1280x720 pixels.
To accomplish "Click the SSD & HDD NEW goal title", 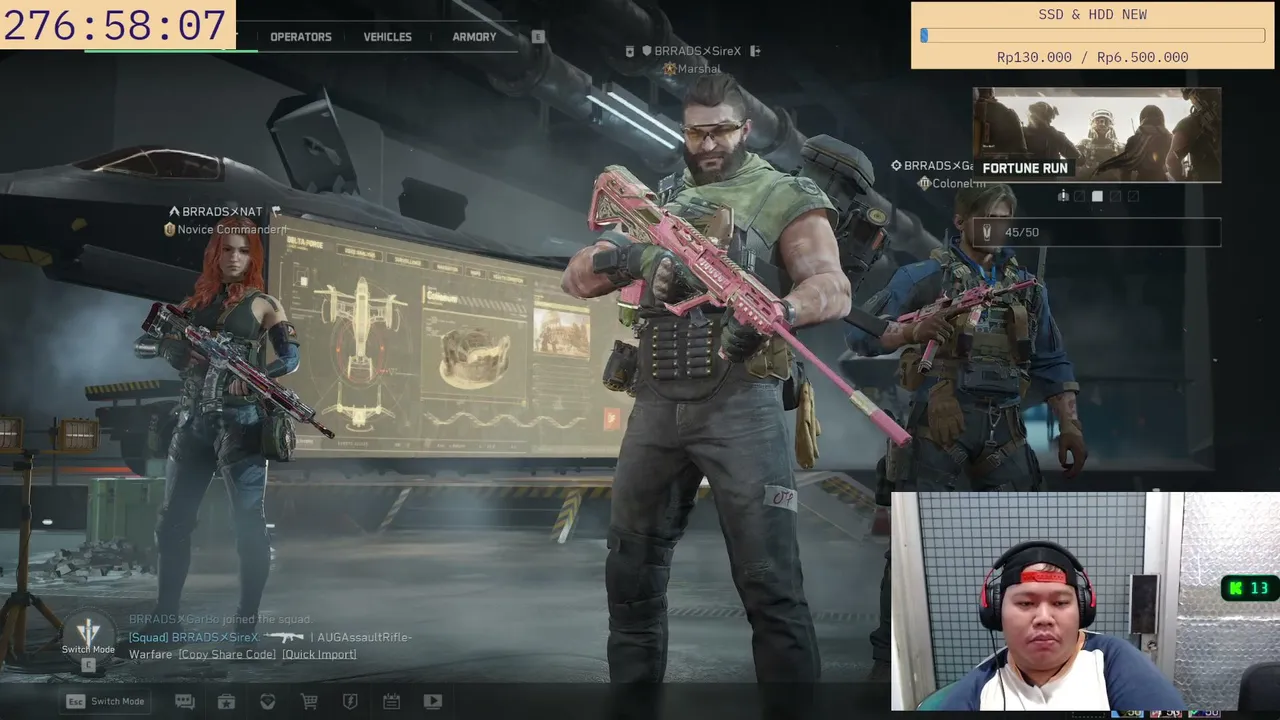I will tap(1093, 15).
